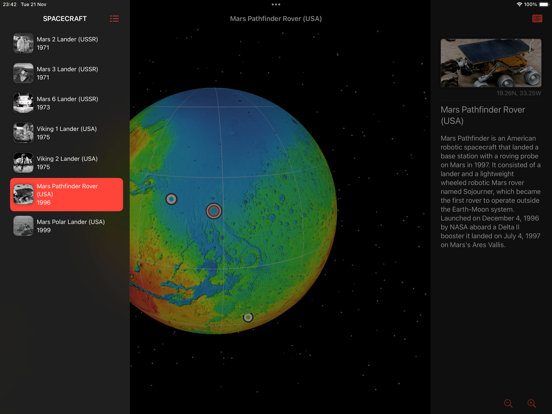This screenshot has width=552, height=414.
Task: Click the zoom out magnifier icon
Action: click(508, 403)
